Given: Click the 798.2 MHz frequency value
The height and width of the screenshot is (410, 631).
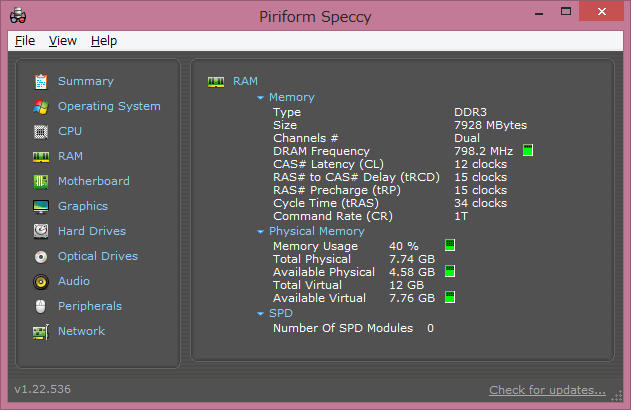Looking at the screenshot, I should pos(483,151).
